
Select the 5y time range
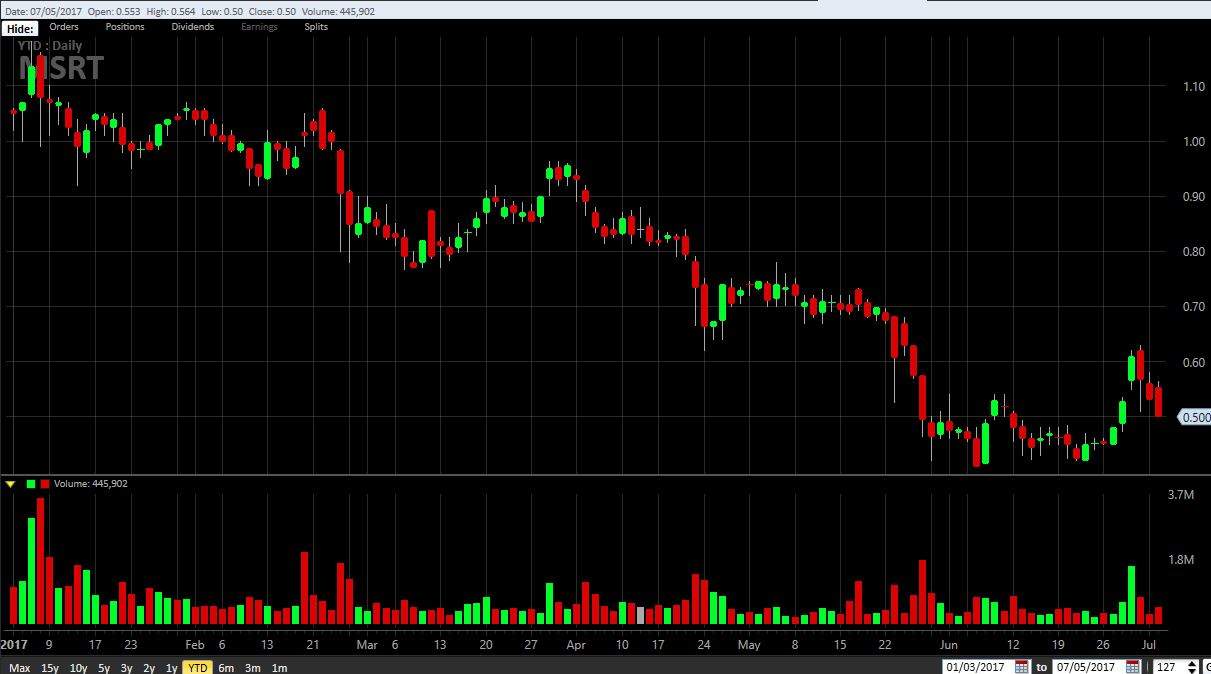[104, 667]
